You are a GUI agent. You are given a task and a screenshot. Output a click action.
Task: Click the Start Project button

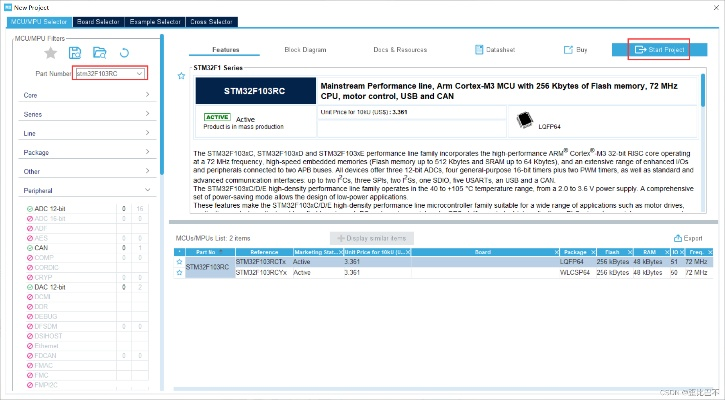(658, 49)
